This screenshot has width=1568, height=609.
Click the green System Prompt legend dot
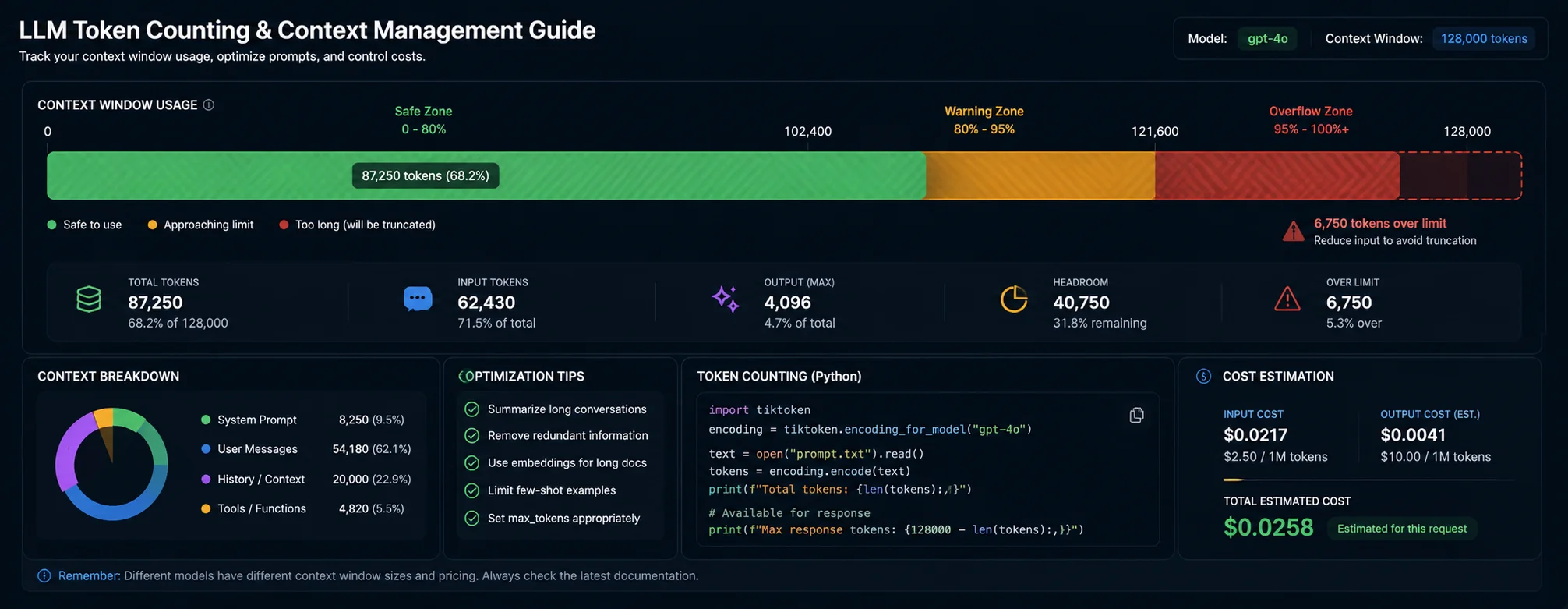click(206, 420)
